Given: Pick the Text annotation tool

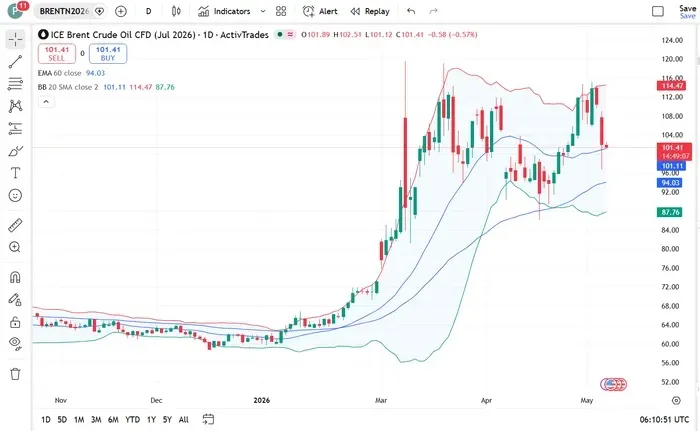Looking at the screenshot, I should tap(15, 173).
